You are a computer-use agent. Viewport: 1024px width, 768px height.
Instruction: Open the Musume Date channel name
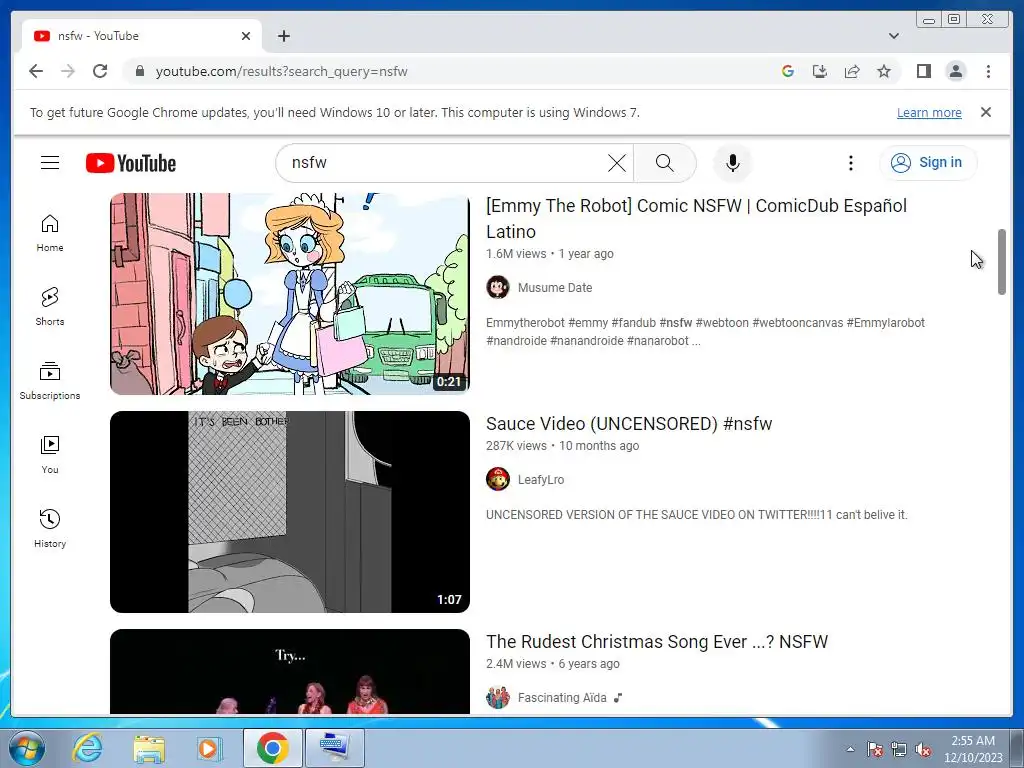[554, 287]
